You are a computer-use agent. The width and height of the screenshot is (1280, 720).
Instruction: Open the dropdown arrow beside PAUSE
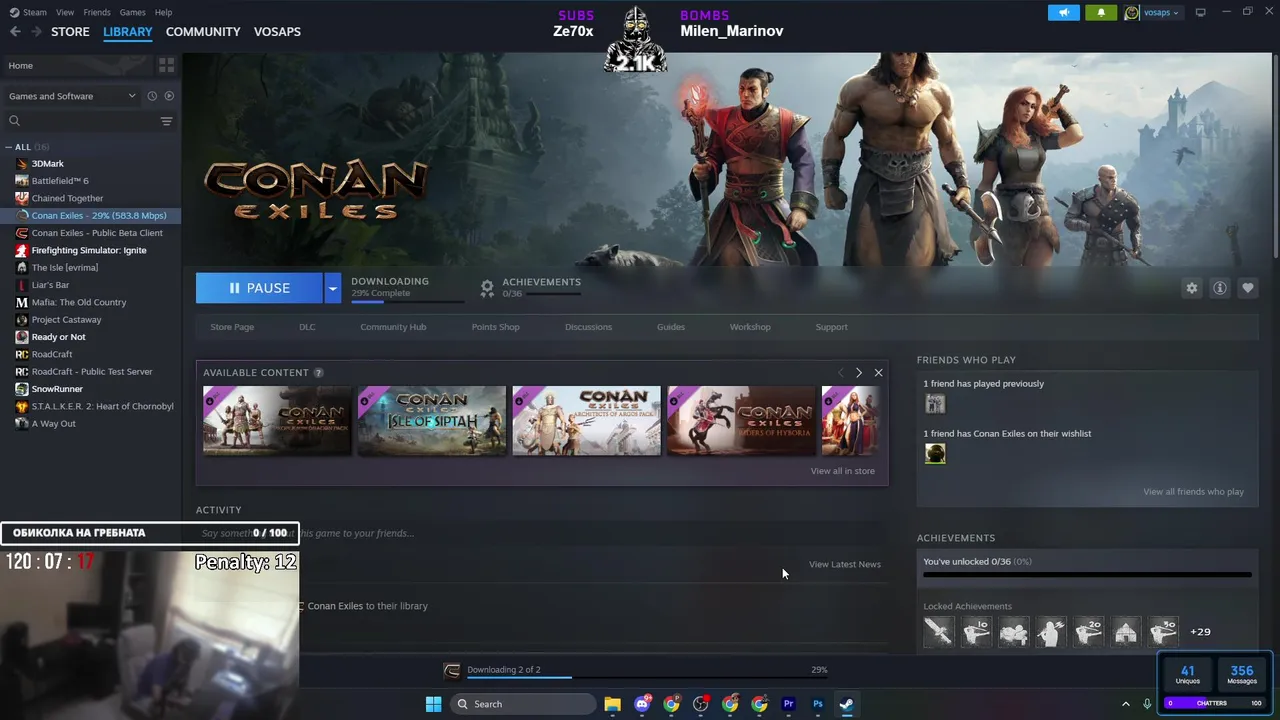point(332,288)
